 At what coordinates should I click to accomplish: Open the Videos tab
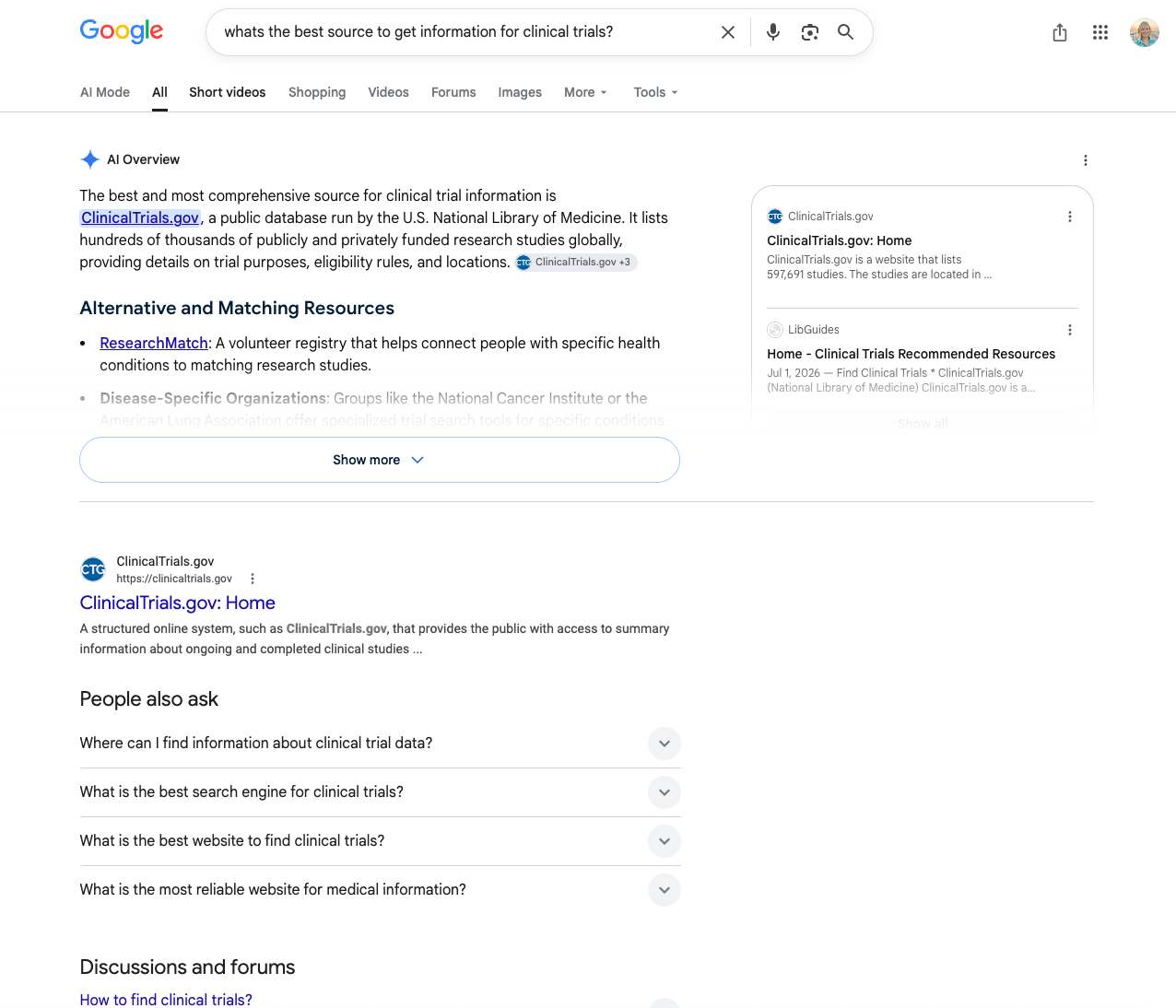(388, 92)
